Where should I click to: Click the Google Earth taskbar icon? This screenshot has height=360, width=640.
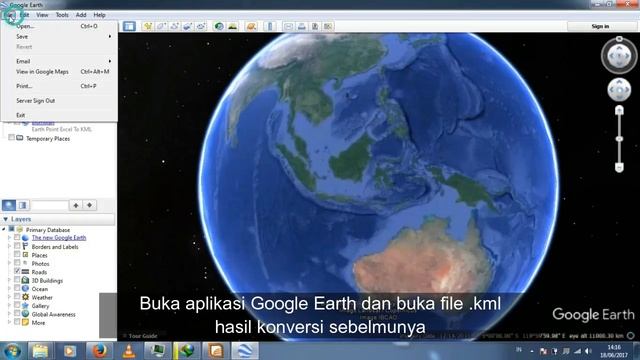pyautogui.click(x=245, y=351)
